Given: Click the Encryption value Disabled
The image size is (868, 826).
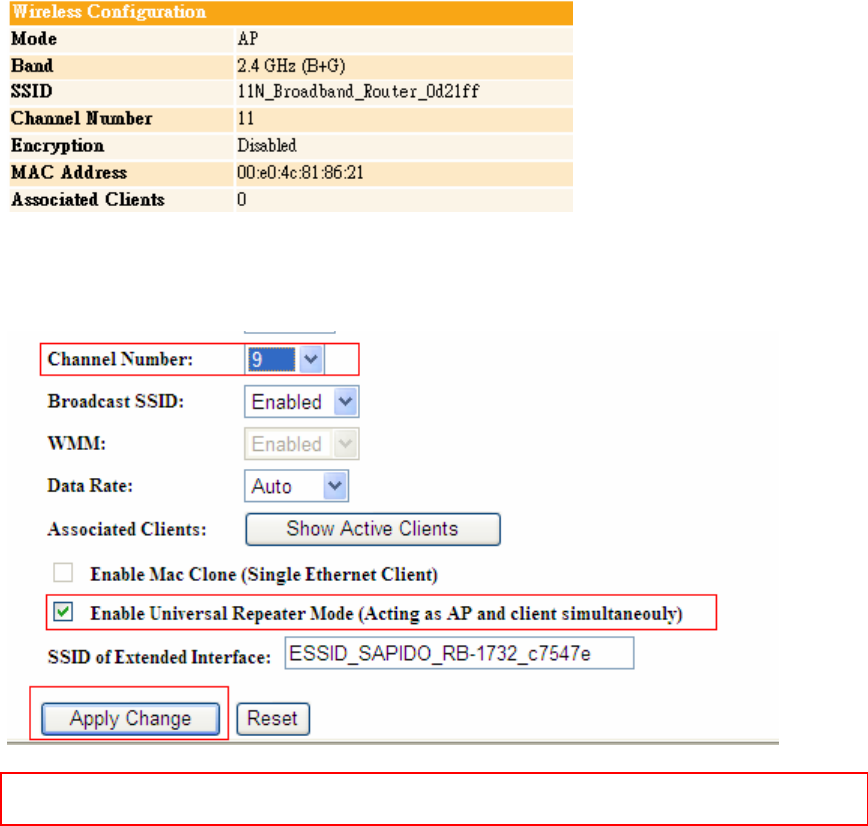Looking at the screenshot, I should pos(267,146).
